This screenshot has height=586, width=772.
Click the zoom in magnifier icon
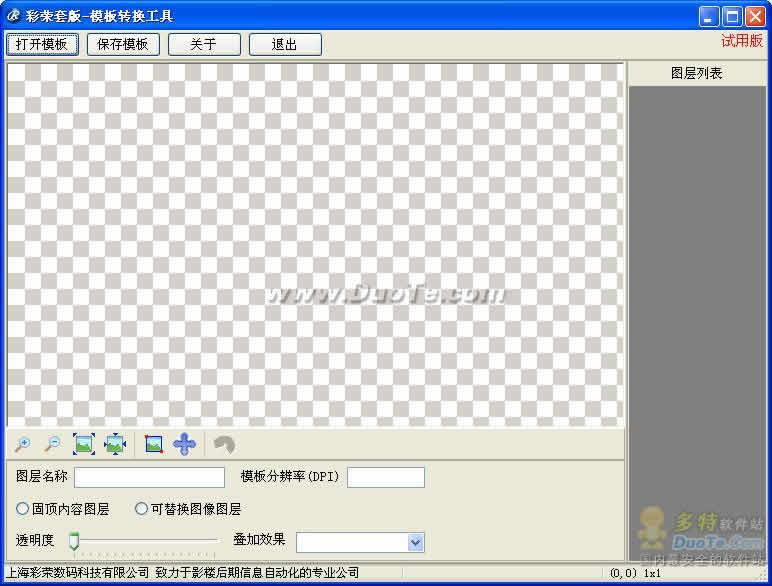pos(23,444)
